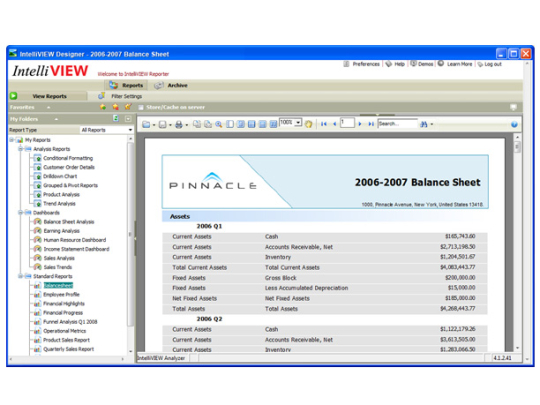Click monitor icon at right of Favorites bar
Screen dimensions: 540x405
click(x=513, y=107)
